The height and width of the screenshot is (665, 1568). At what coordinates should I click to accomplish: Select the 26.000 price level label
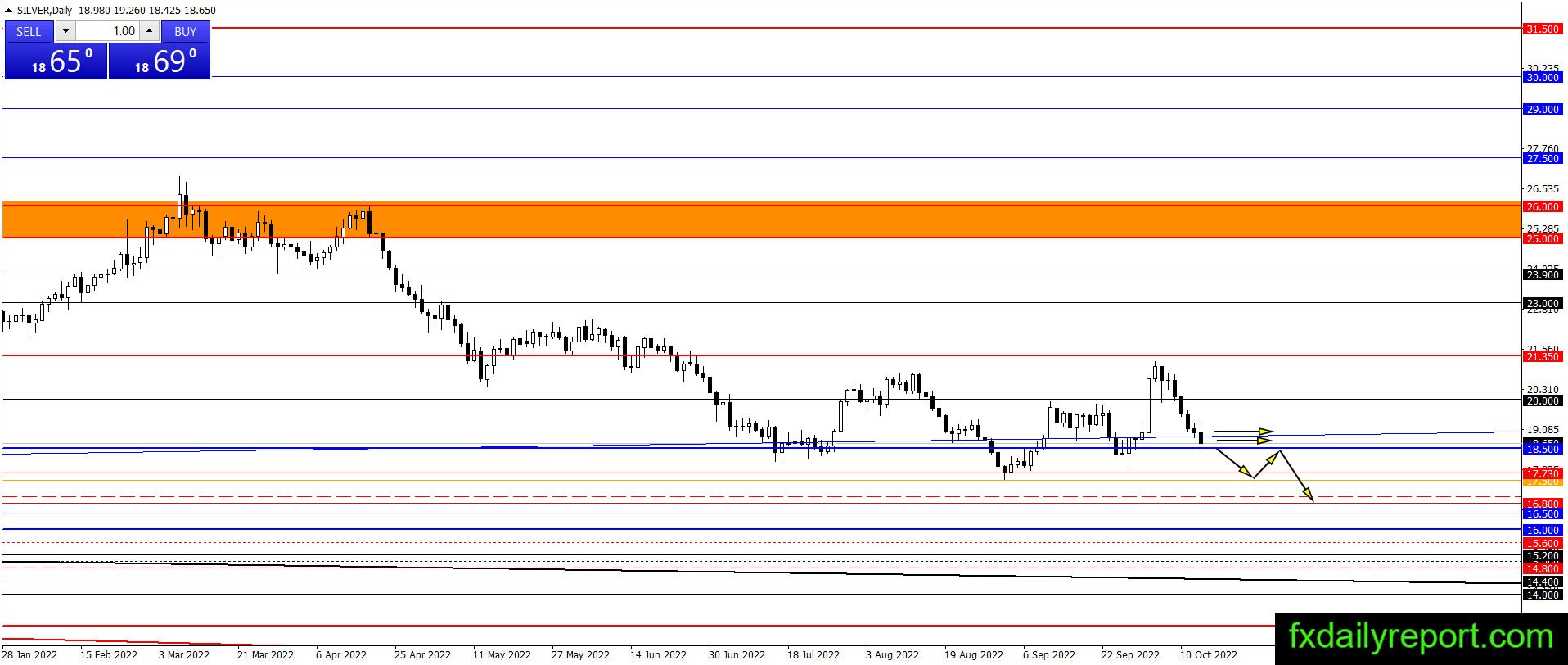coord(1543,207)
